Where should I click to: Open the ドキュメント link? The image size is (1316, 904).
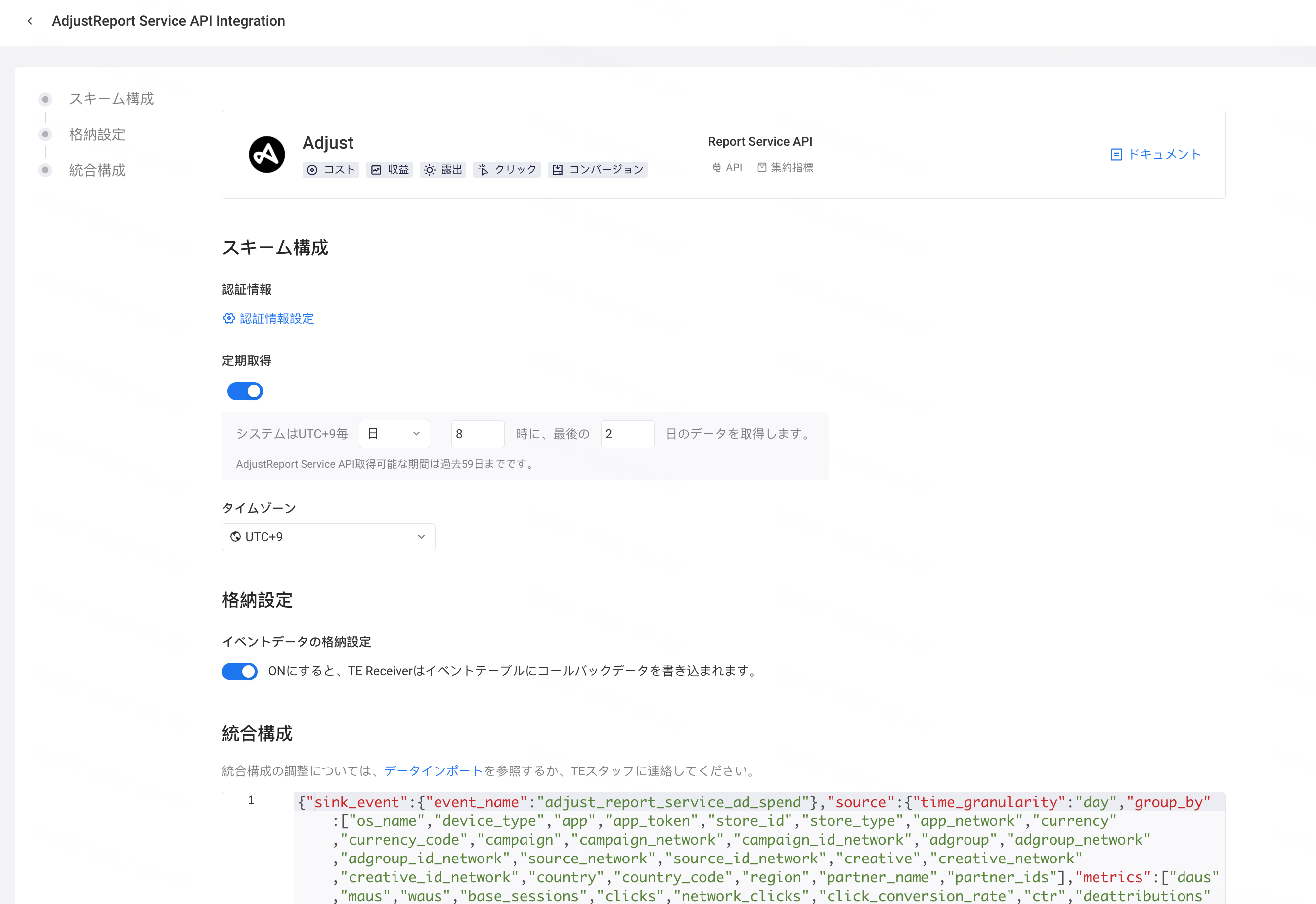[x=1156, y=155]
